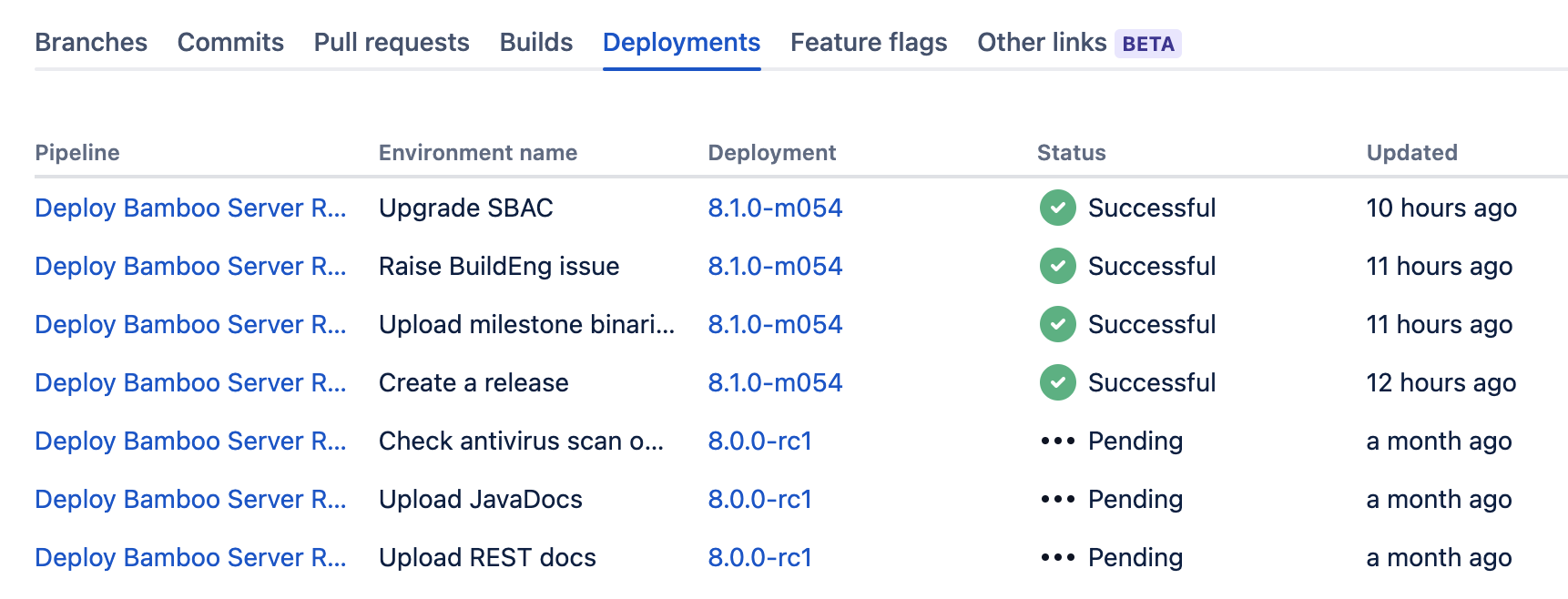Click the 12 hours ago timestamp
The width and height of the screenshot is (1568, 599).
click(x=1441, y=382)
